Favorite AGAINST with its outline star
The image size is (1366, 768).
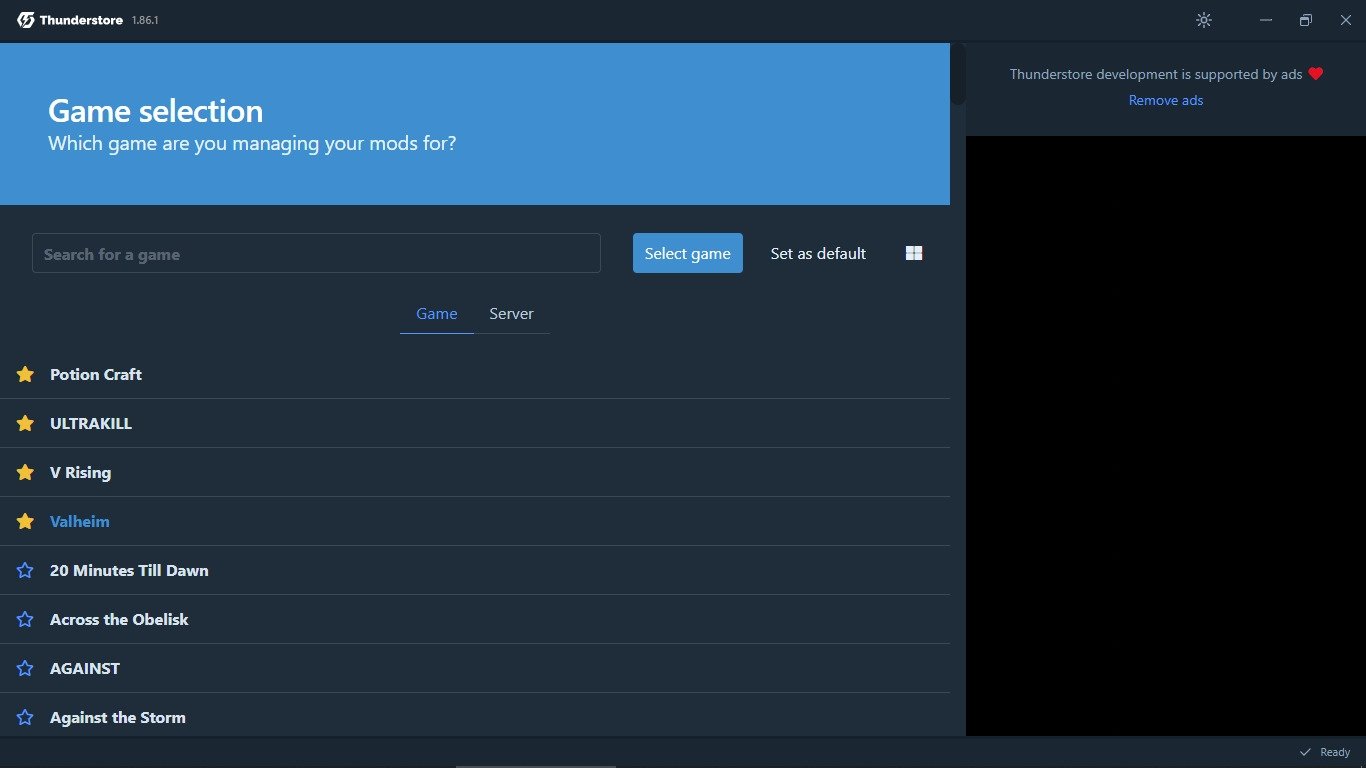25,668
